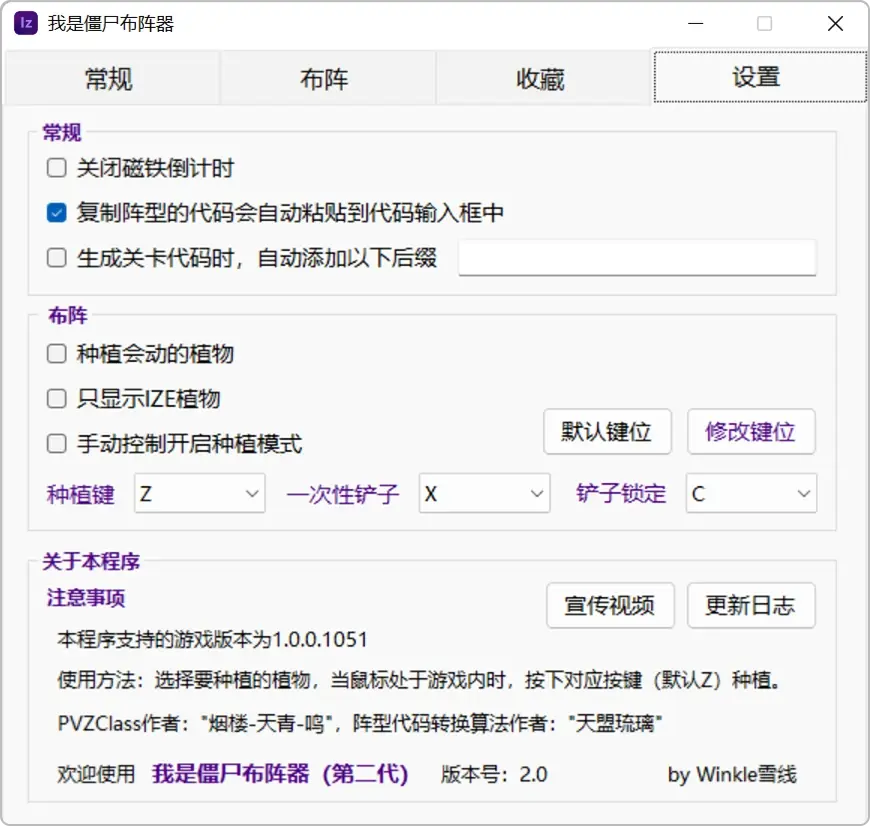Image resolution: width=870 pixels, height=826 pixels.
Task: Click the 注意事项 heading text
Action: coord(86,598)
